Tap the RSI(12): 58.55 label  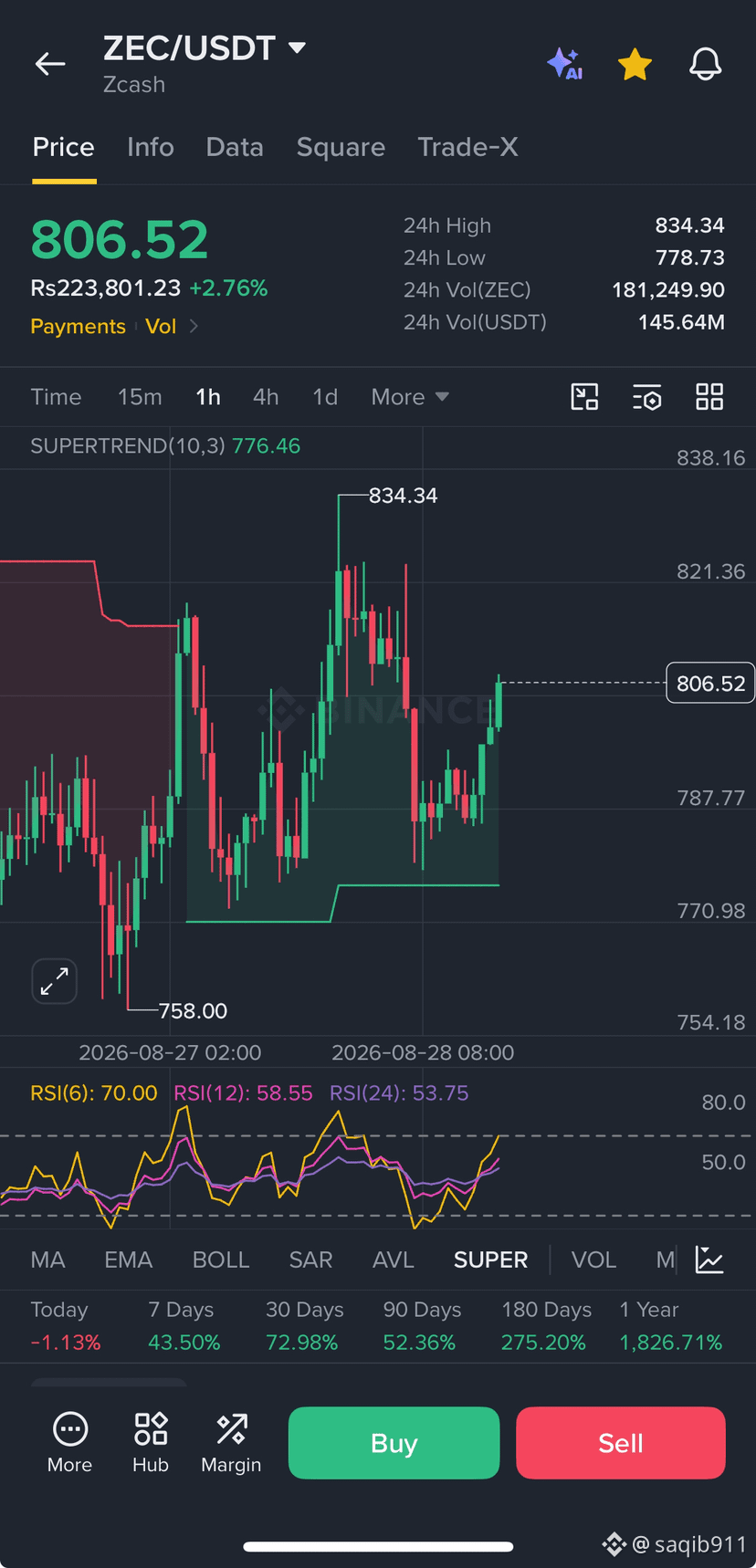[243, 1092]
